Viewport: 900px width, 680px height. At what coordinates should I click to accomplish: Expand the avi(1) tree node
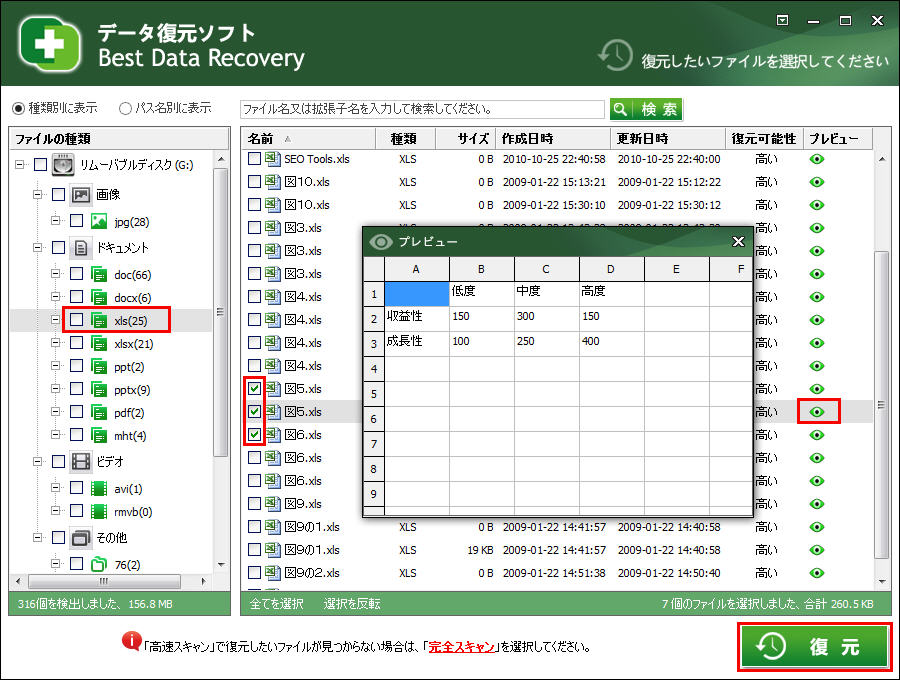click(x=55, y=488)
